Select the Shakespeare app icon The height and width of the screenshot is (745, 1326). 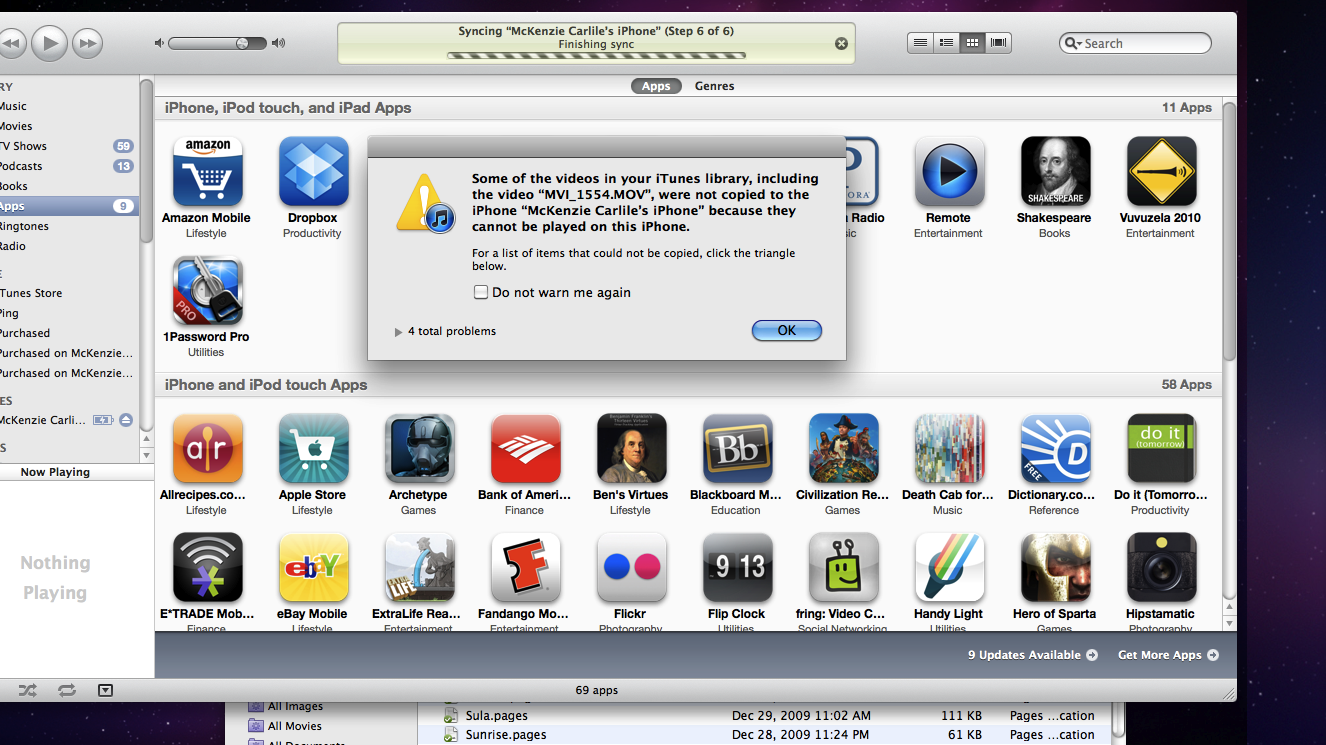pos(1055,172)
